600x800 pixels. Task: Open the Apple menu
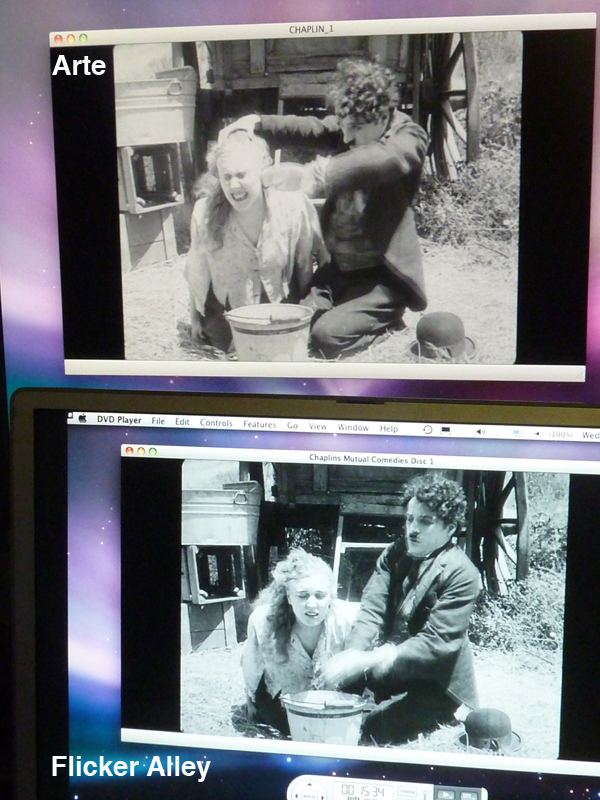click(x=82, y=418)
